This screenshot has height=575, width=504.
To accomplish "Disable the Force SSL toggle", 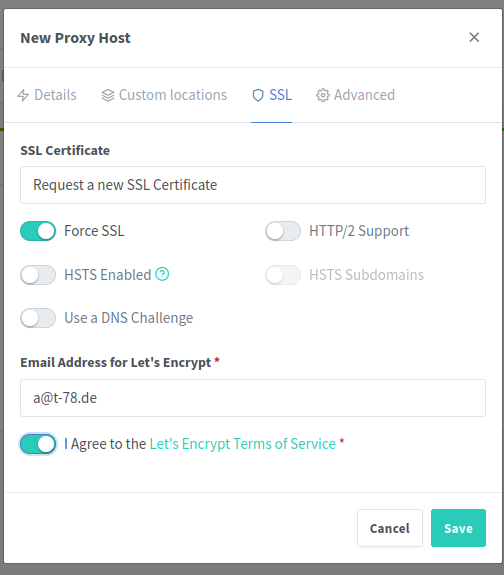I will coord(38,231).
